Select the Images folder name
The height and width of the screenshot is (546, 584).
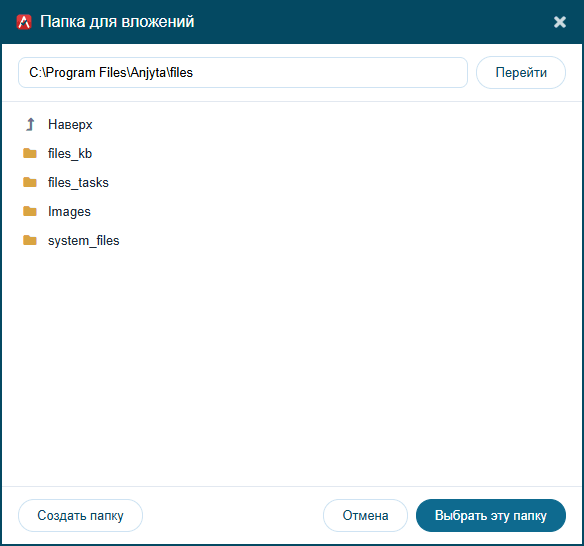(69, 212)
